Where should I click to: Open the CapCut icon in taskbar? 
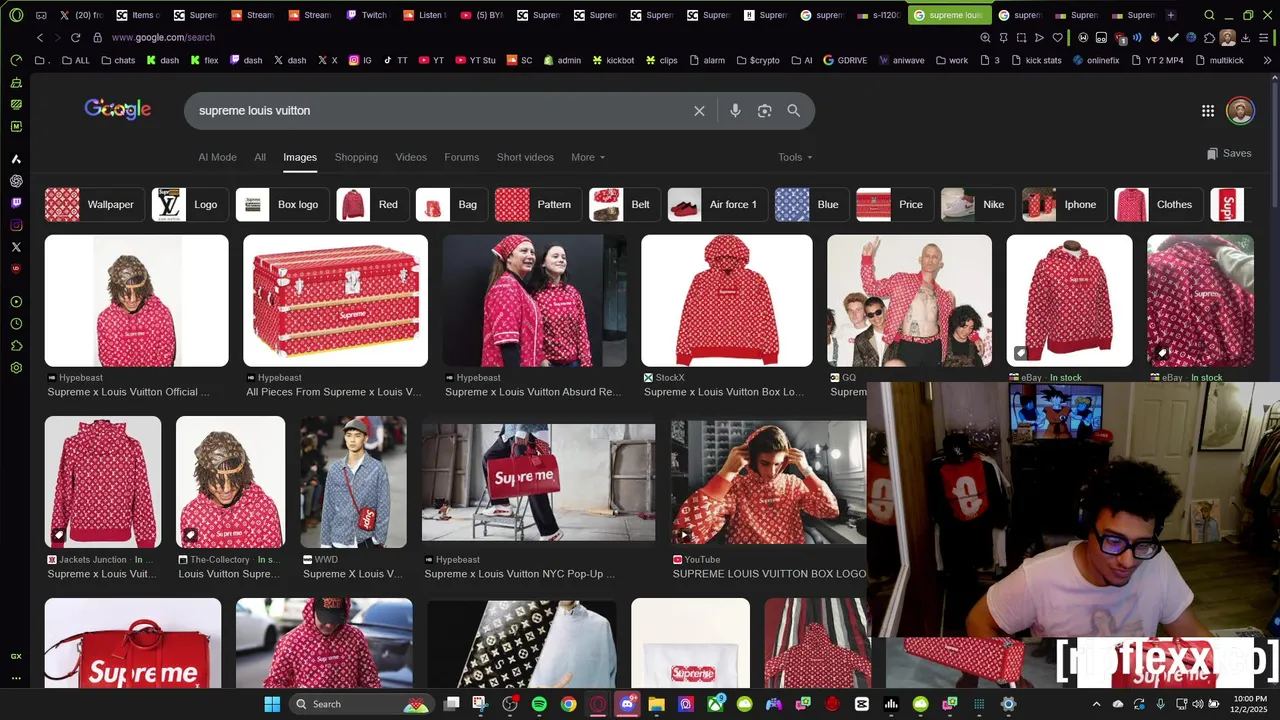(x=862, y=704)
